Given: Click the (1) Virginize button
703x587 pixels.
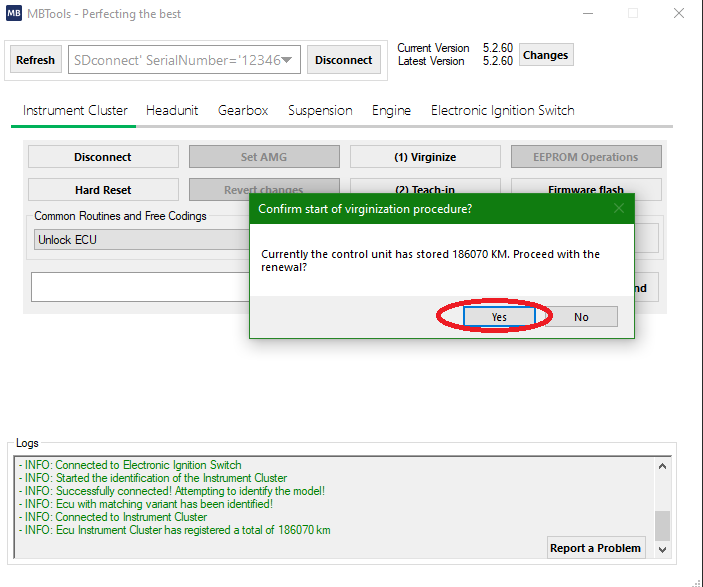Looking at the screenshot, I should pyautogui.click(x=425, y=157).
